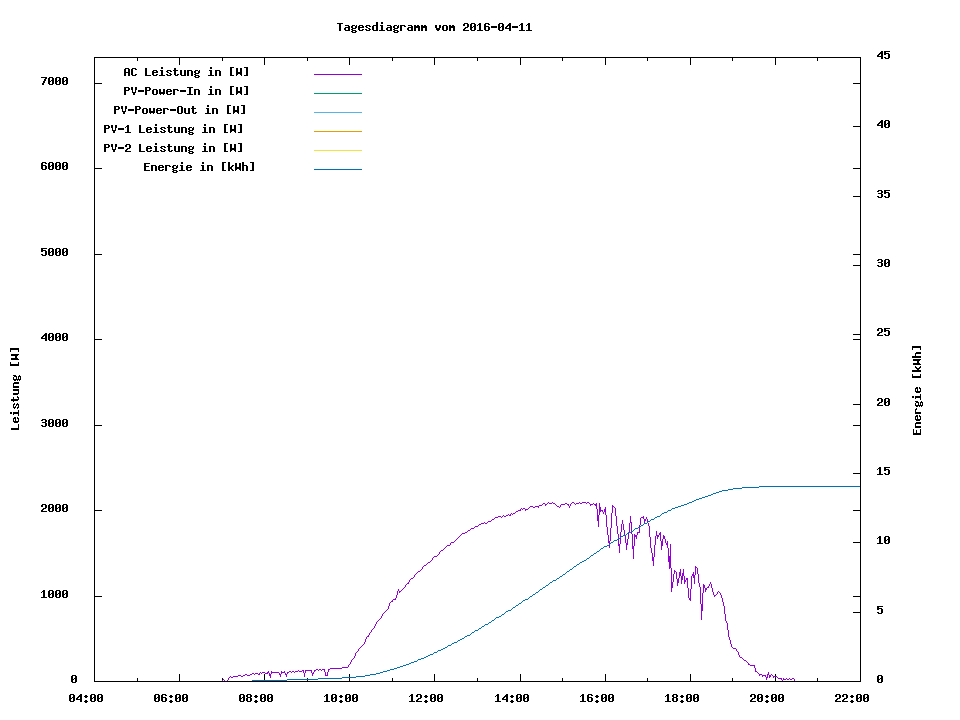The width and height of the screenshot is (960, 720).
Task: Click the 2000 value on left axis
Action: click(54, 510)
